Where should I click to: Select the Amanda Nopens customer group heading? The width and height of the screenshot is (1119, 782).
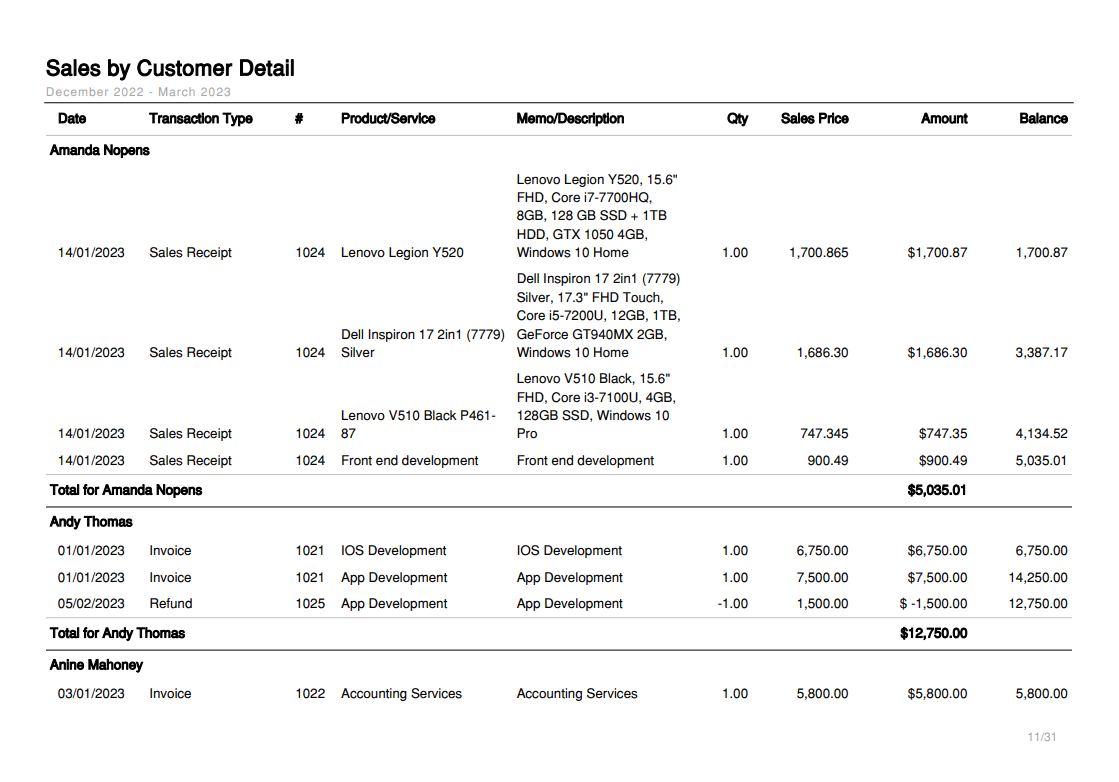pos(100,151)
